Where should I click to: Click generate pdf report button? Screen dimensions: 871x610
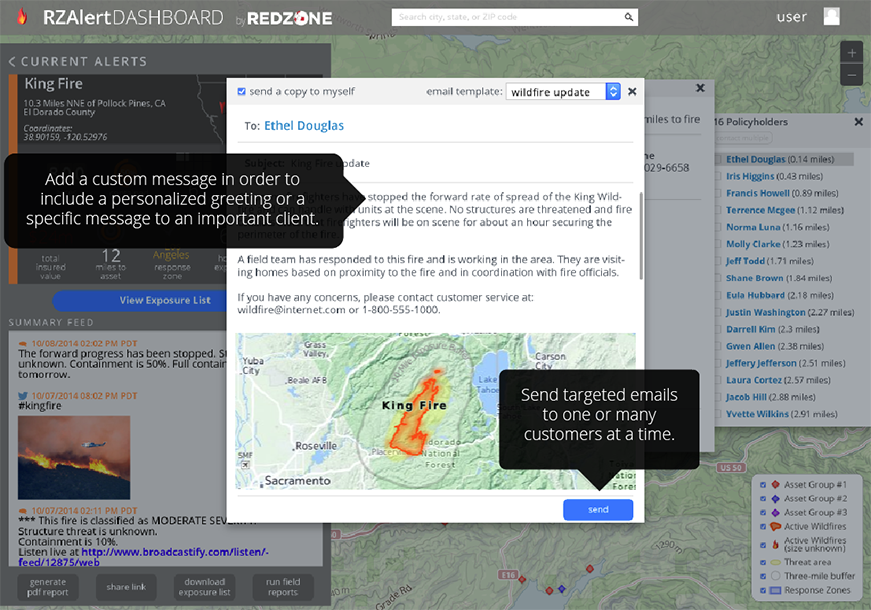coord(48,587)
